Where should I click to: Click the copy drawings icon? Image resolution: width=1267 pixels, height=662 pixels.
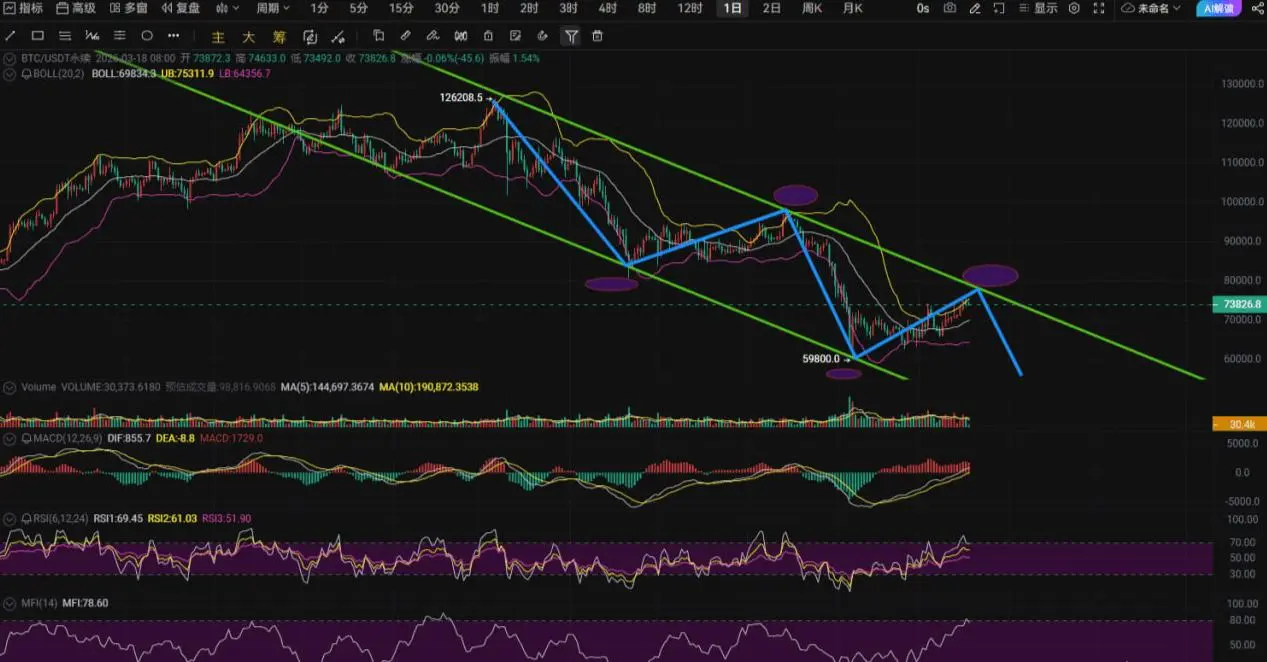(x=379, y=36)
